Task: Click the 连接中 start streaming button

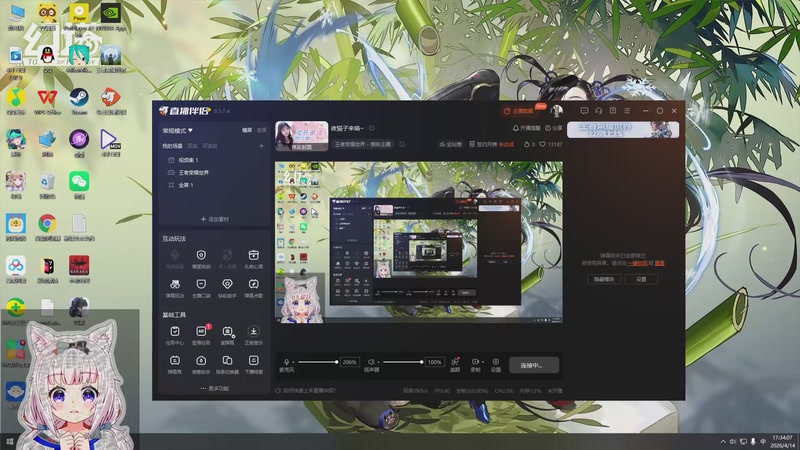Action: [534, 365]
